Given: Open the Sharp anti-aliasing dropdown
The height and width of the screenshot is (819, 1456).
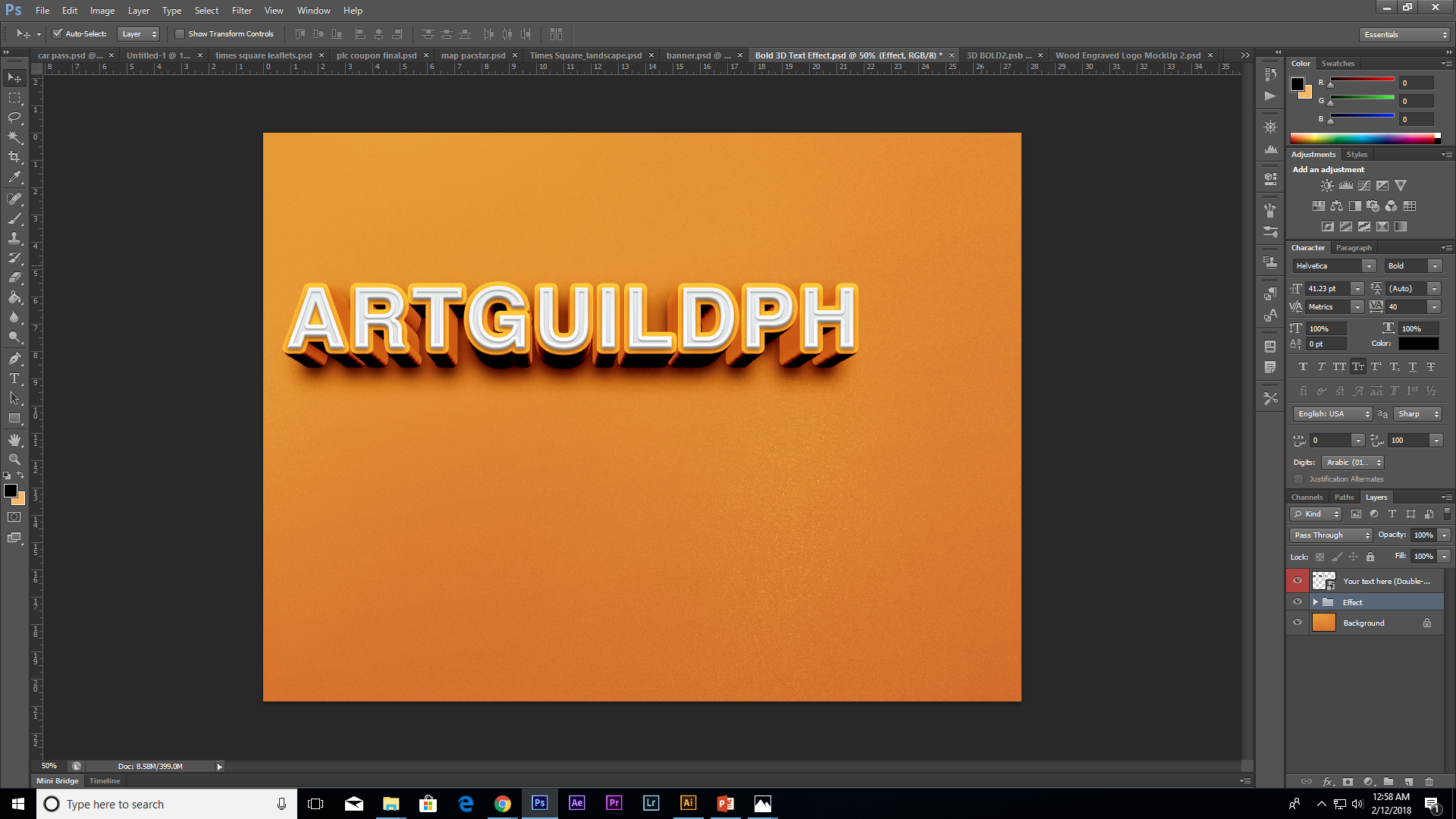Looking at the screenshot, I should (x=1417, y=414).
